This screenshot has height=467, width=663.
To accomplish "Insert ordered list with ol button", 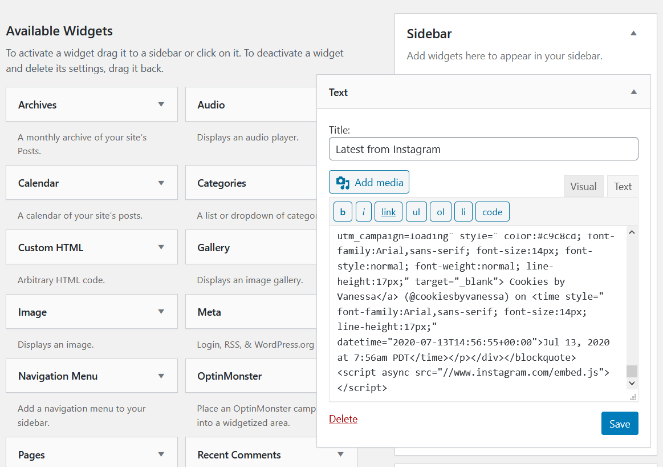I will [x=441, y=212].
